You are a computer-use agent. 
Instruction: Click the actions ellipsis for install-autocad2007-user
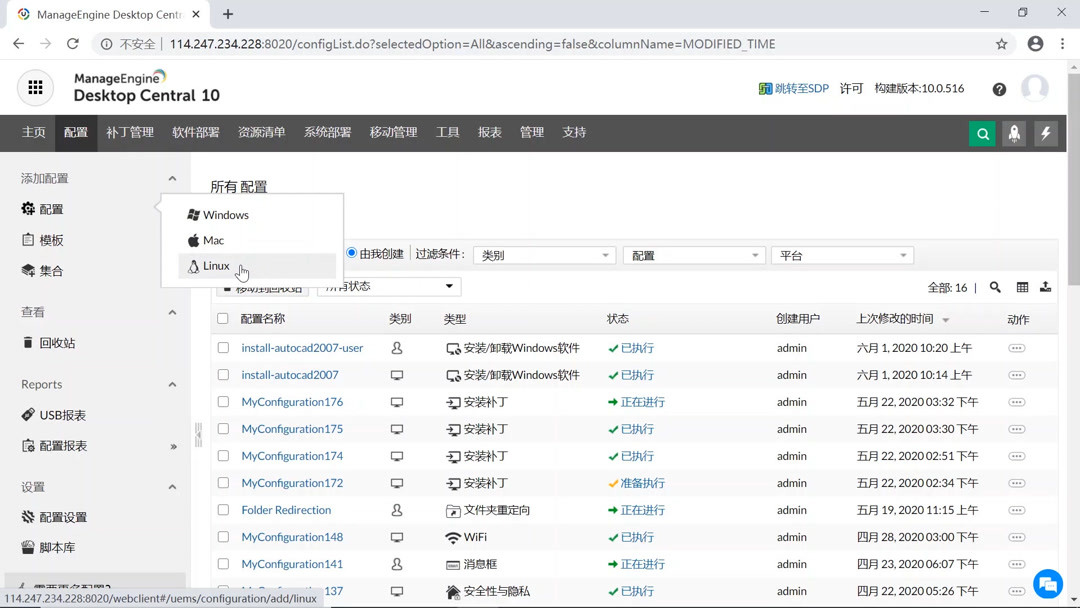[1016, 346]
